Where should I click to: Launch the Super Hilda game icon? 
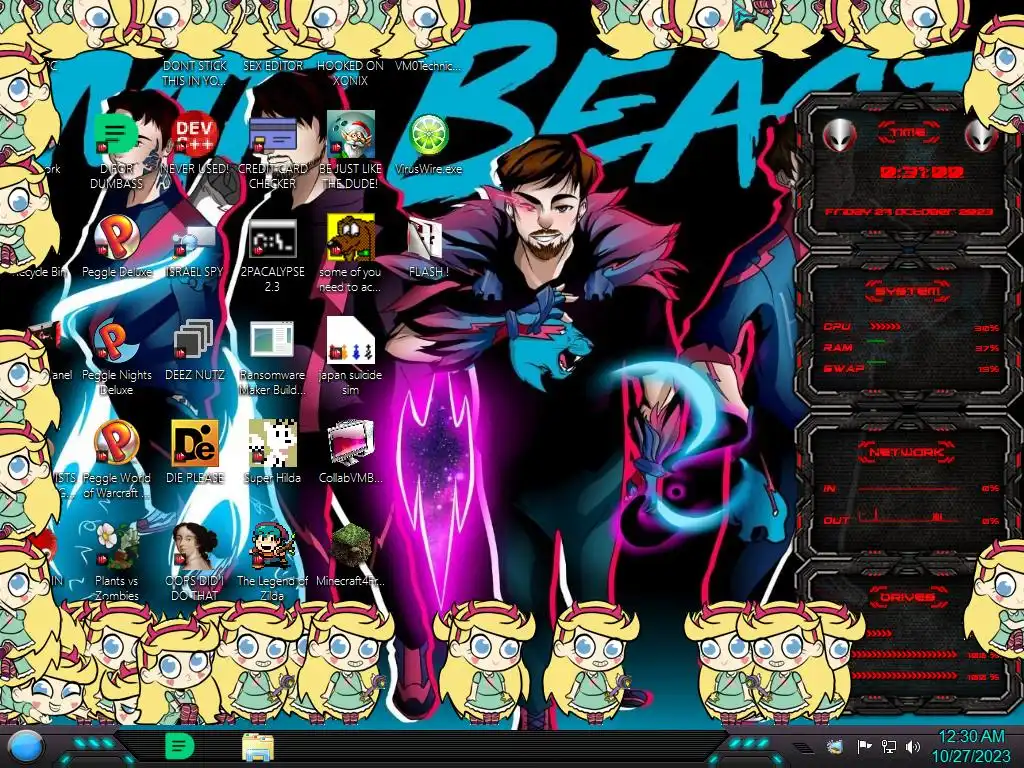(x=272, y=443)
